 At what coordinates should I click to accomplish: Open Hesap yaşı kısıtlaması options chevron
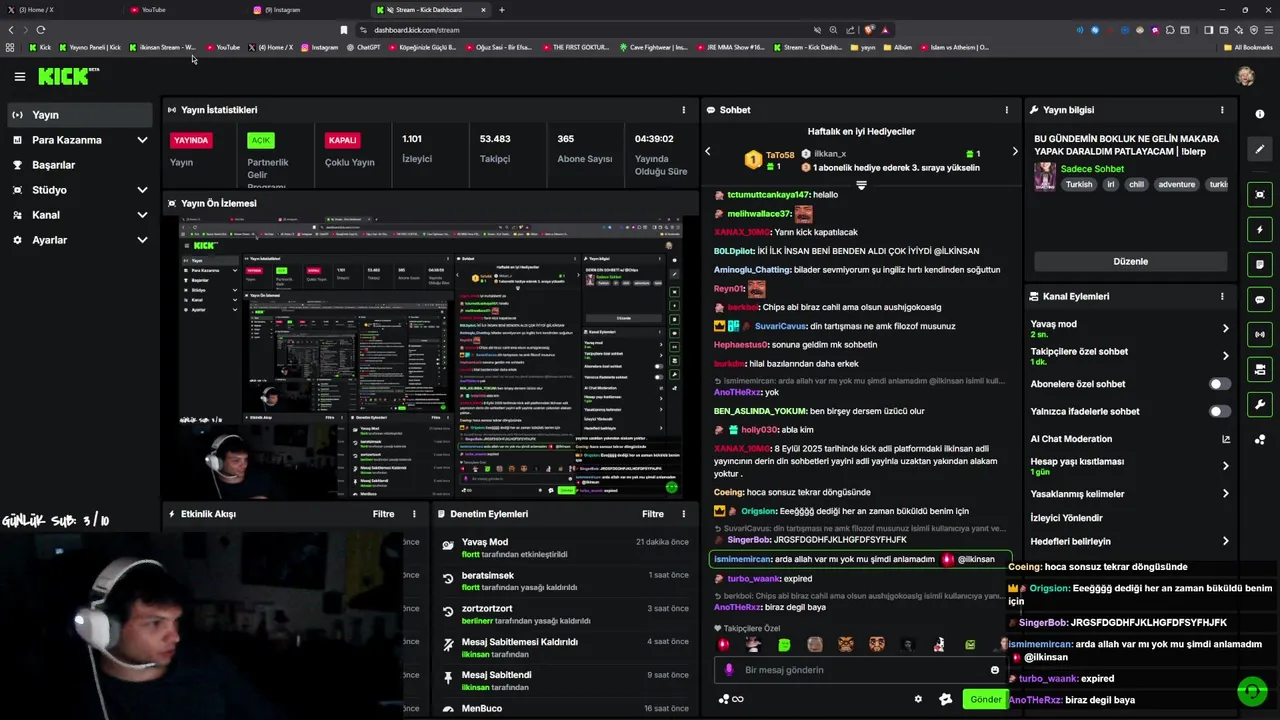click(x=1225, y=466)
